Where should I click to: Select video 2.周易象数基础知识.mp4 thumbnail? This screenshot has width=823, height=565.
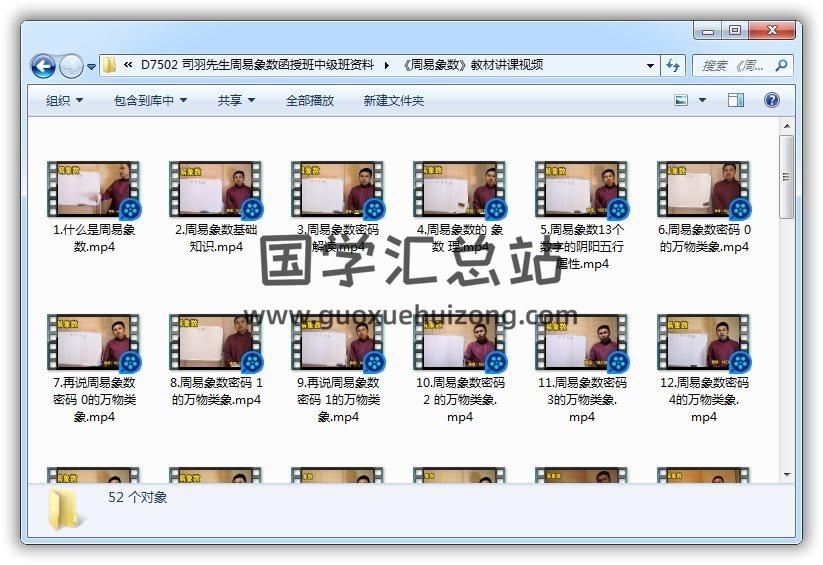coord(215,189)
